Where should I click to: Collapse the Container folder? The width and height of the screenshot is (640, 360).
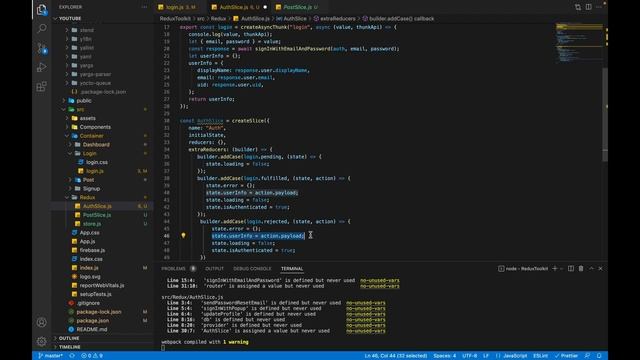(91, 136)
